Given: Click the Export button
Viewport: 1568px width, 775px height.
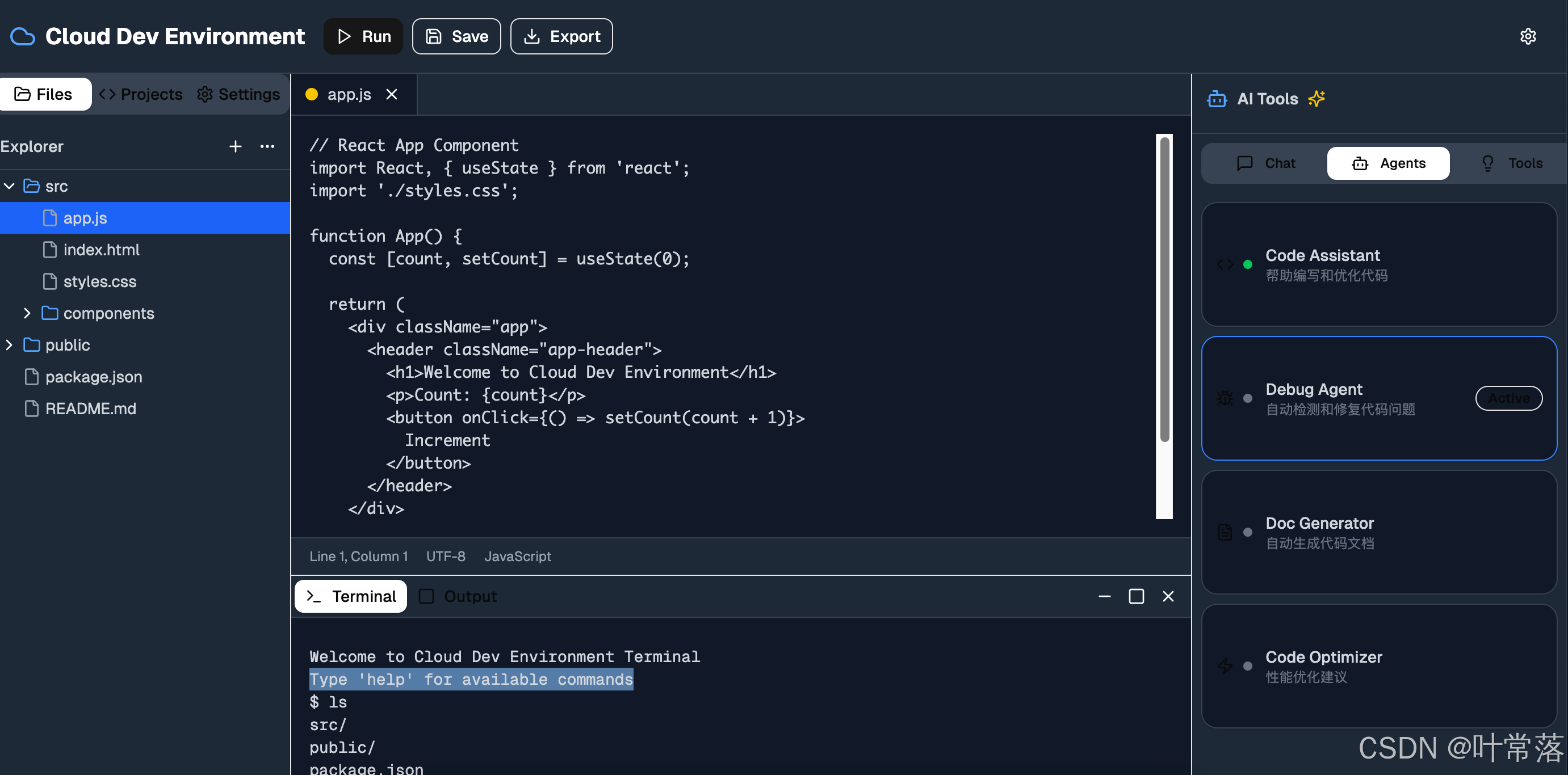Looking at the screenshot, I should pyautogui.click(x=561, y=36).
